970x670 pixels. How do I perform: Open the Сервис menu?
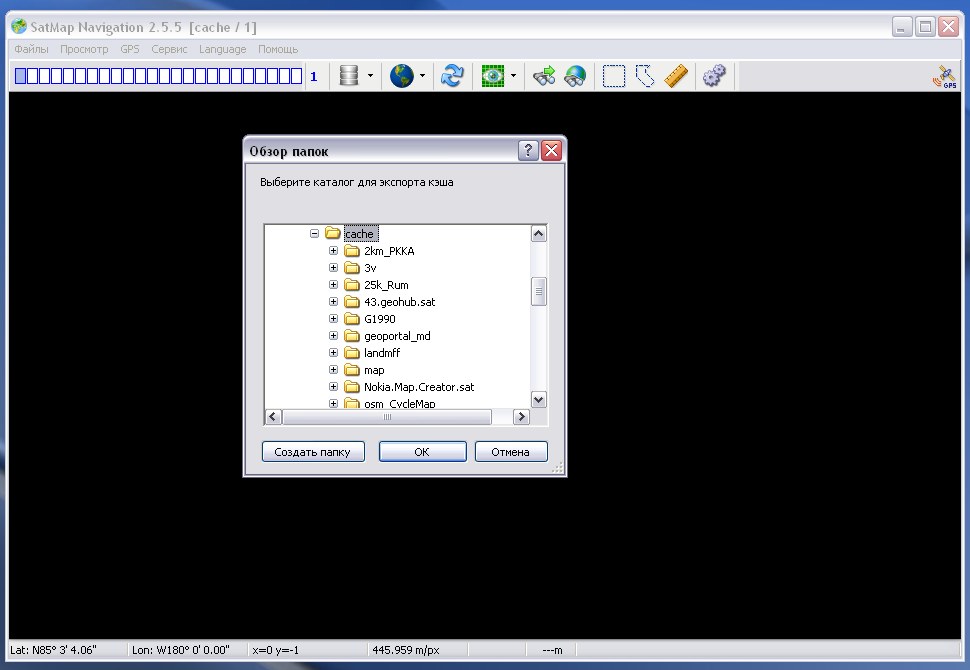pos(169,49)
